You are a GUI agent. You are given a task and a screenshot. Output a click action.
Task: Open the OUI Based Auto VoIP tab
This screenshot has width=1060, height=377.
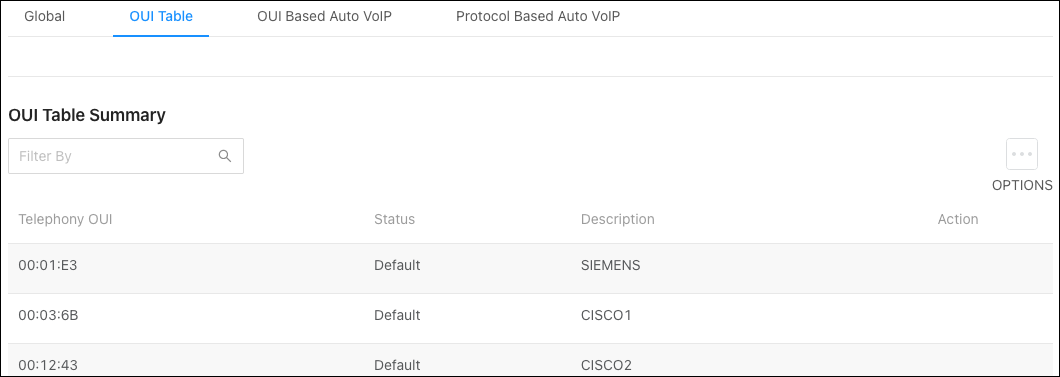tap(324, 17)
